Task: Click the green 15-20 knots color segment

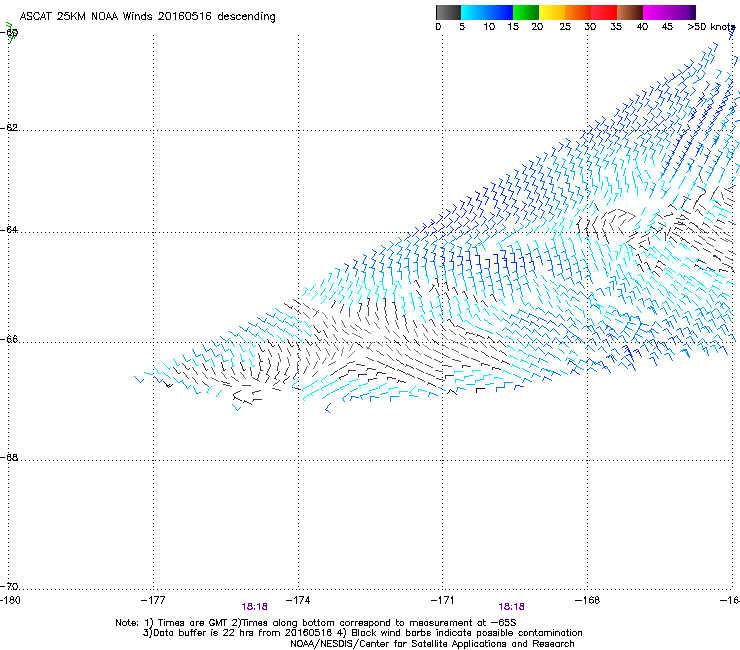Action: click(x=526, y=12)
